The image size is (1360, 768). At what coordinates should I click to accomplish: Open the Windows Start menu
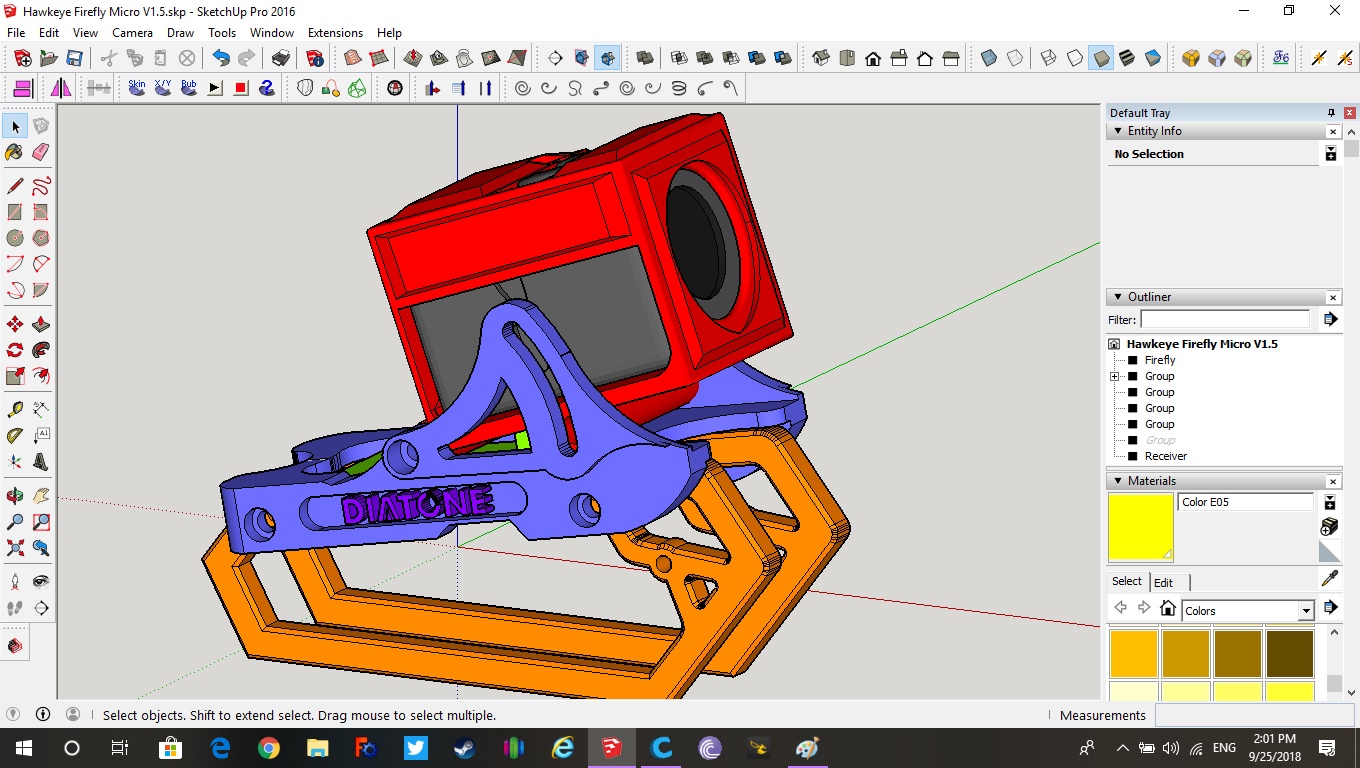(23, 748)
